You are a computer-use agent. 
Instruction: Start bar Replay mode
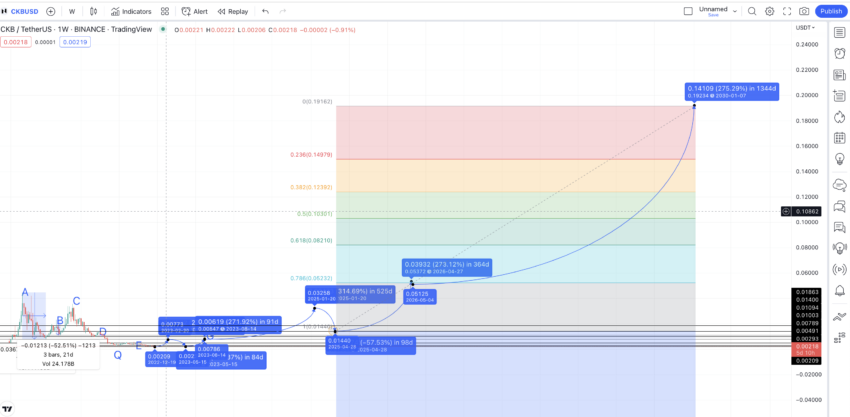click(233, 11)
